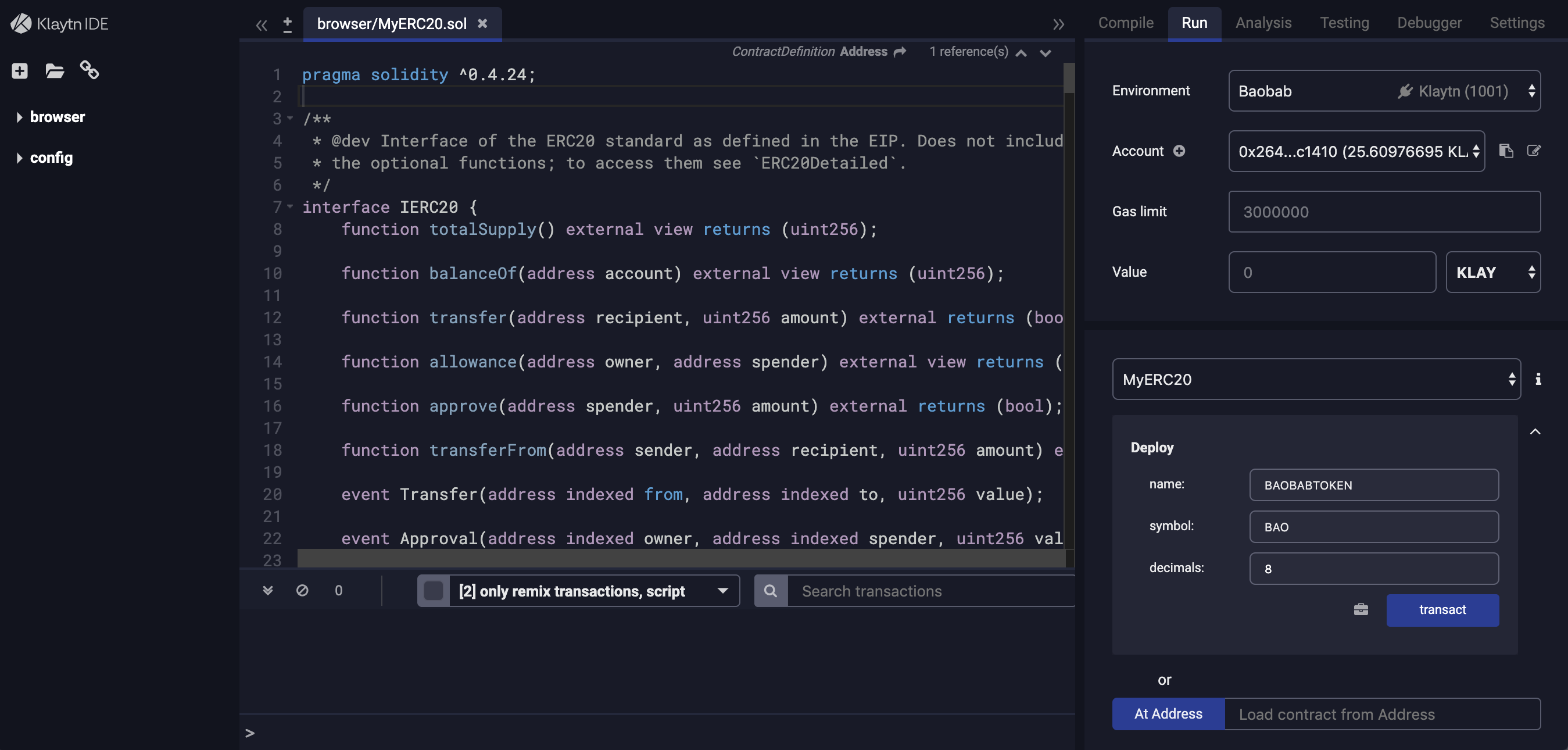Click the Load contract from Address field

1383,713
